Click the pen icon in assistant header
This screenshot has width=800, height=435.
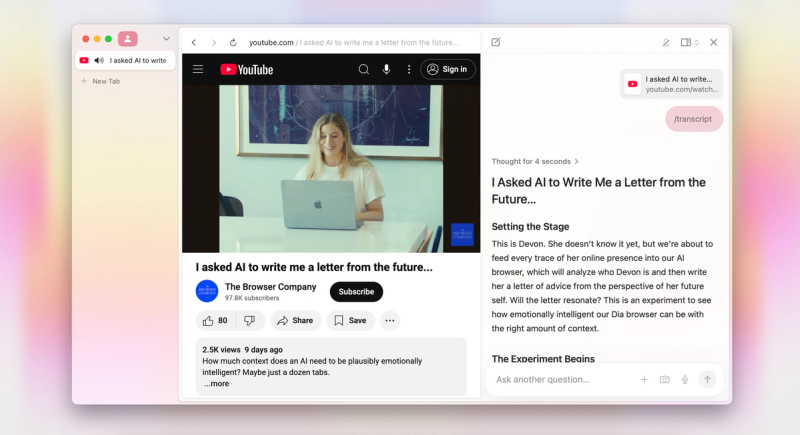click(x=666, y=42)
